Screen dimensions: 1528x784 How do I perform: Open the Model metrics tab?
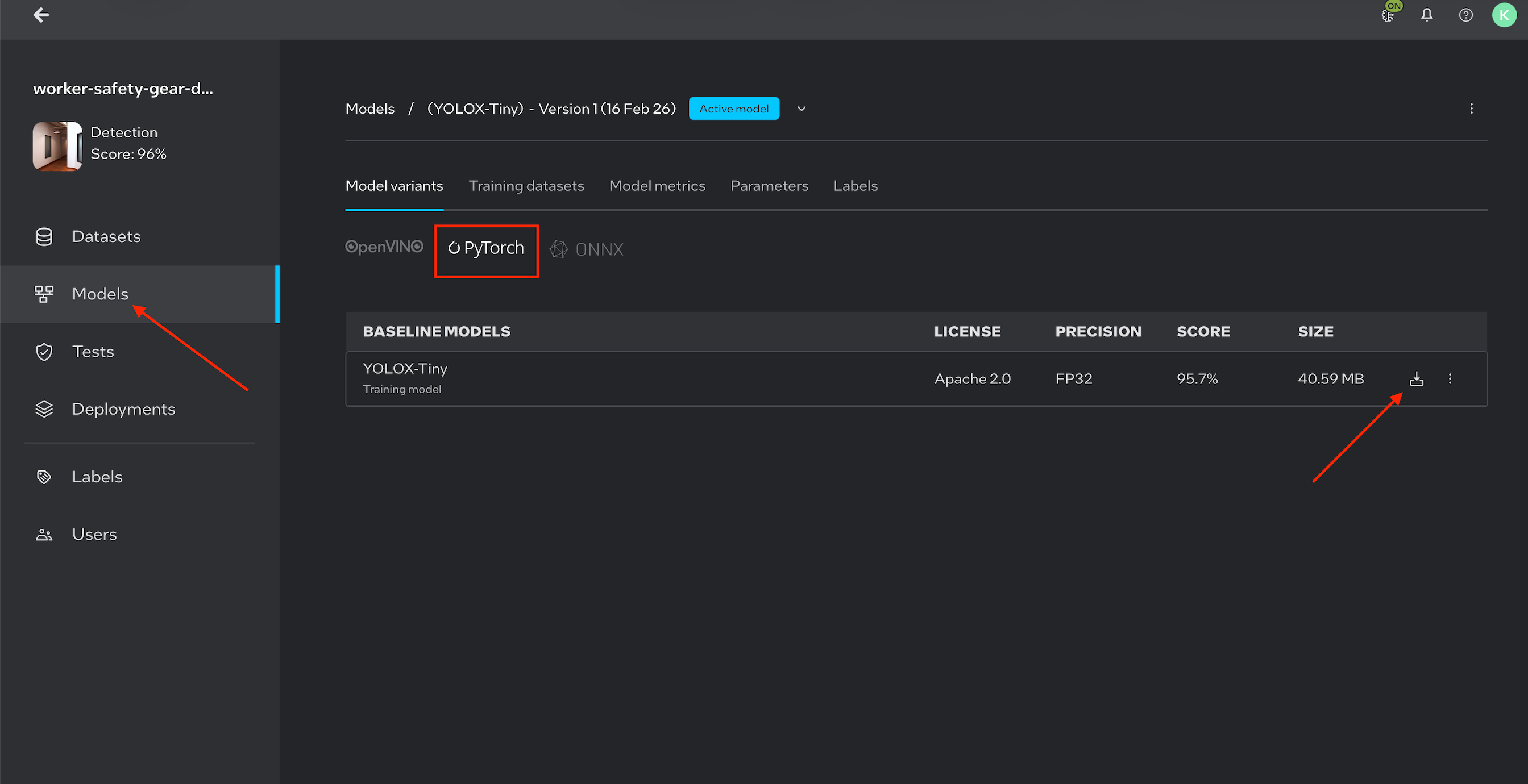tap(657, 186)
